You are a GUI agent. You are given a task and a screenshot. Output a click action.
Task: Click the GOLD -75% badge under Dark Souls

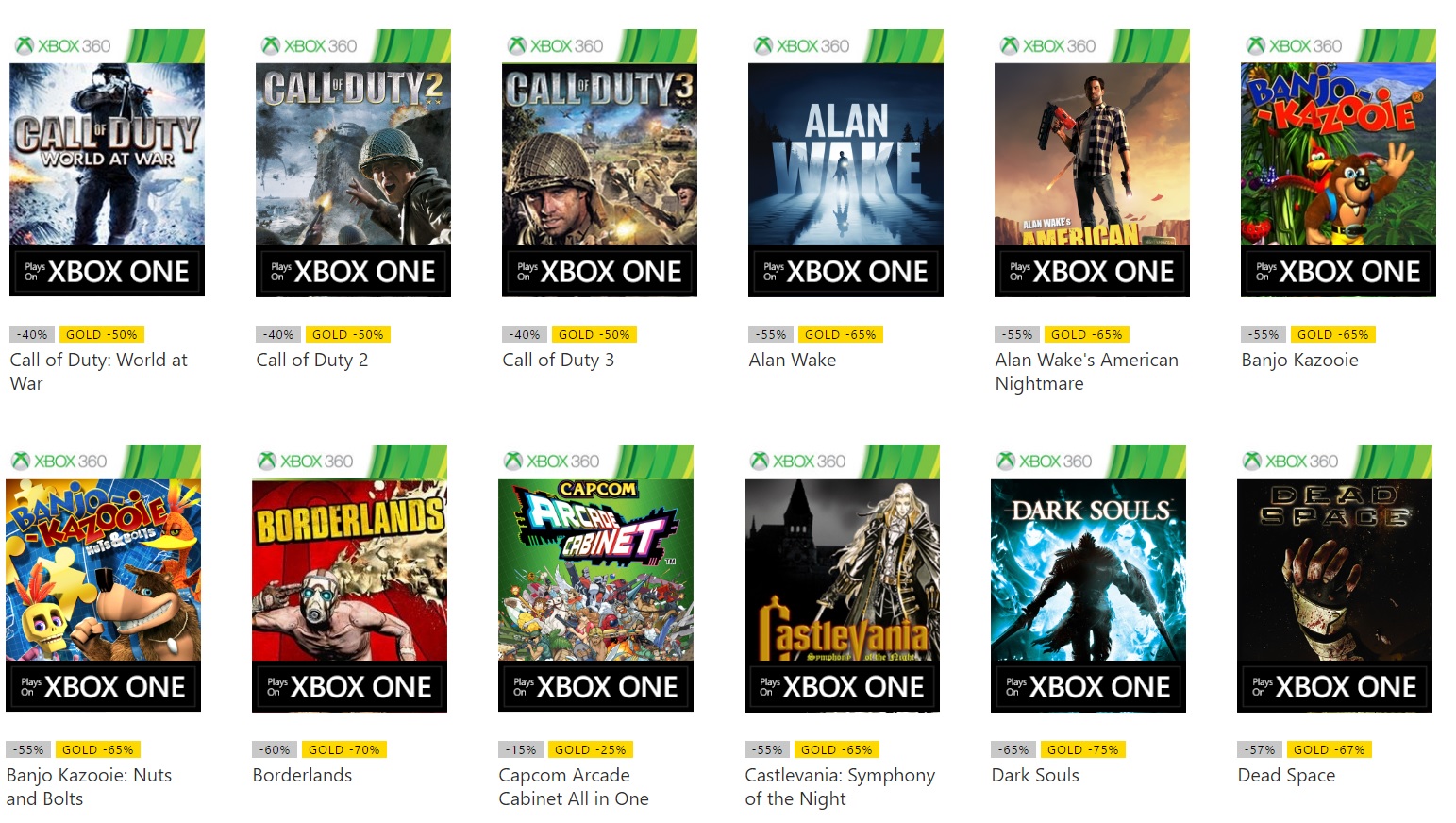[1082, 749]
